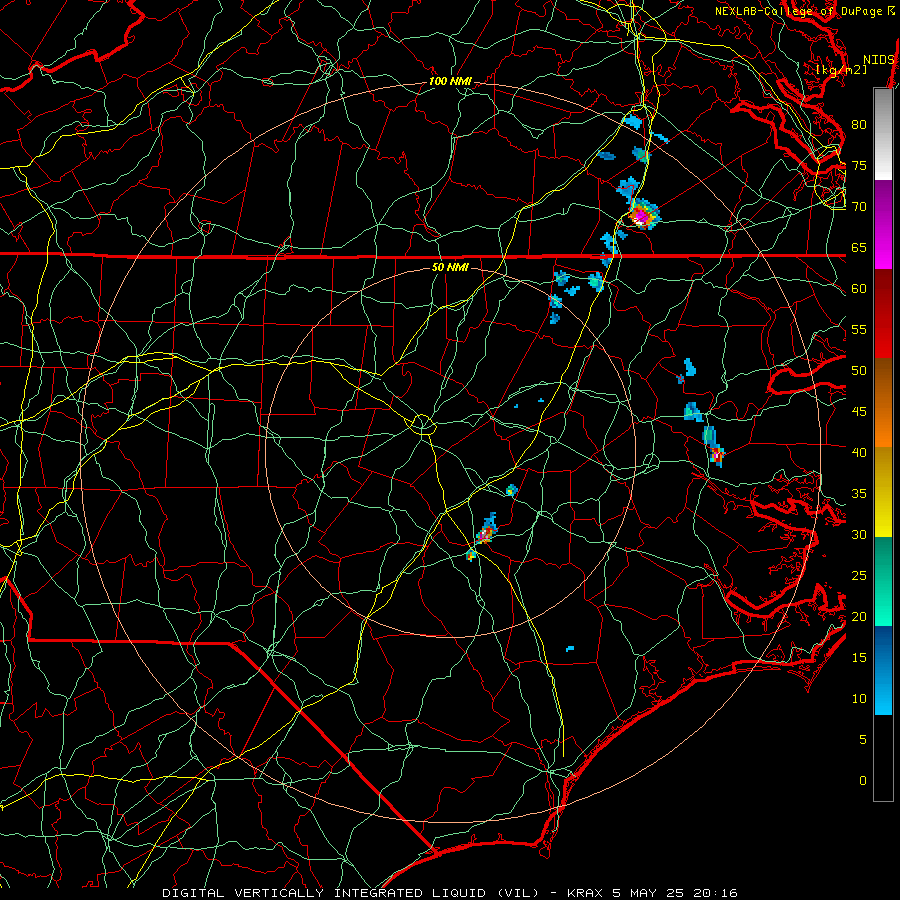Pick the blue band of the legend
This screenshot has width=900, height=900.
pos(883,670)
